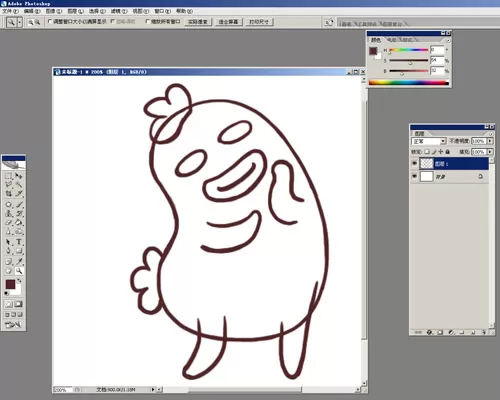The height and width of the screenshot is (400, 500).
Task: Open the File menu
Action: [x=10, y=11]
